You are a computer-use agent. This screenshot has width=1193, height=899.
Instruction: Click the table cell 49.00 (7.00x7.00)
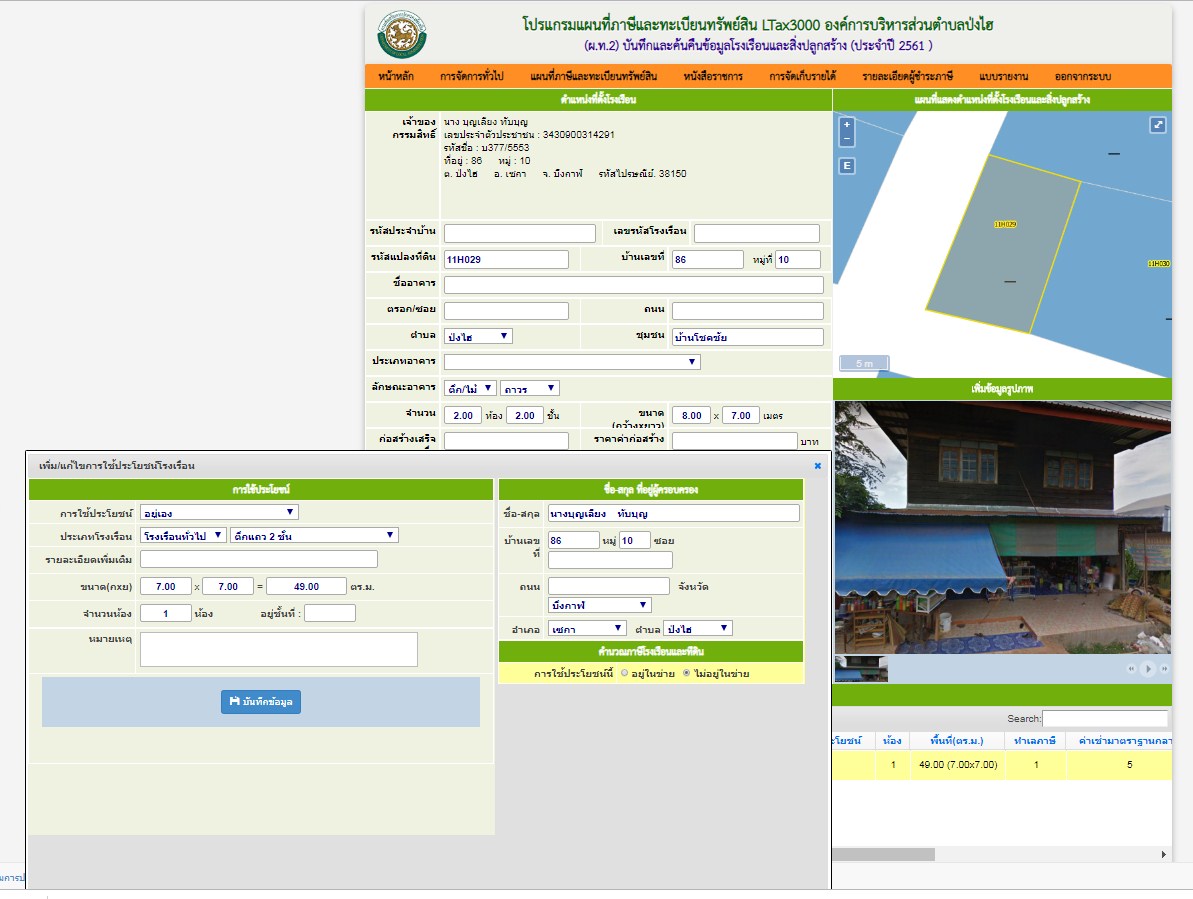coord(958,764)
